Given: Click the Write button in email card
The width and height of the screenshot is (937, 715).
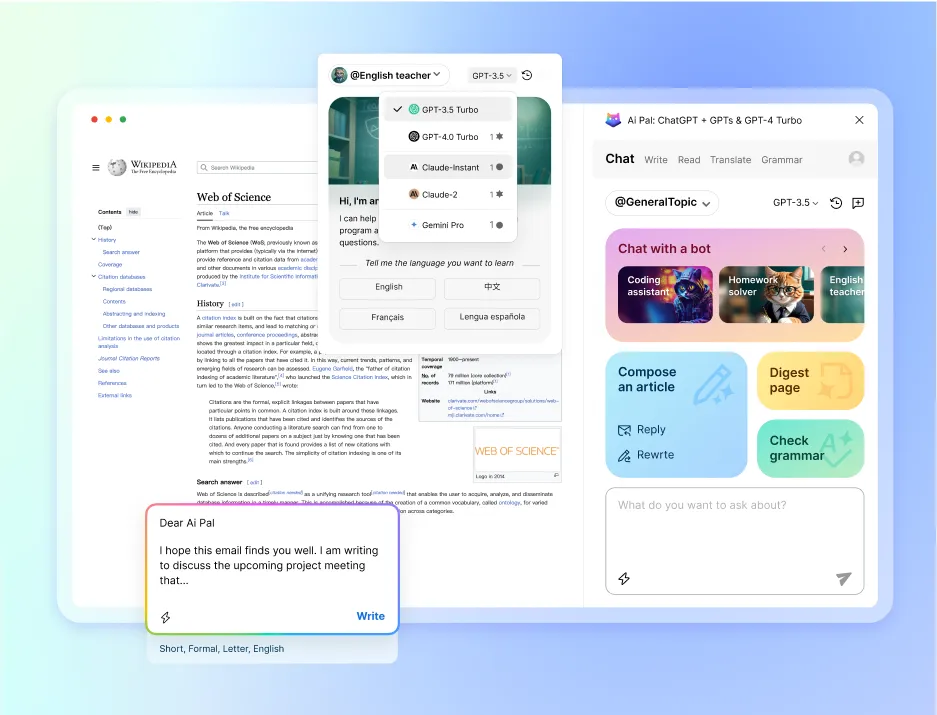Looking at the screenshot, I should click(x=370, y=616).
